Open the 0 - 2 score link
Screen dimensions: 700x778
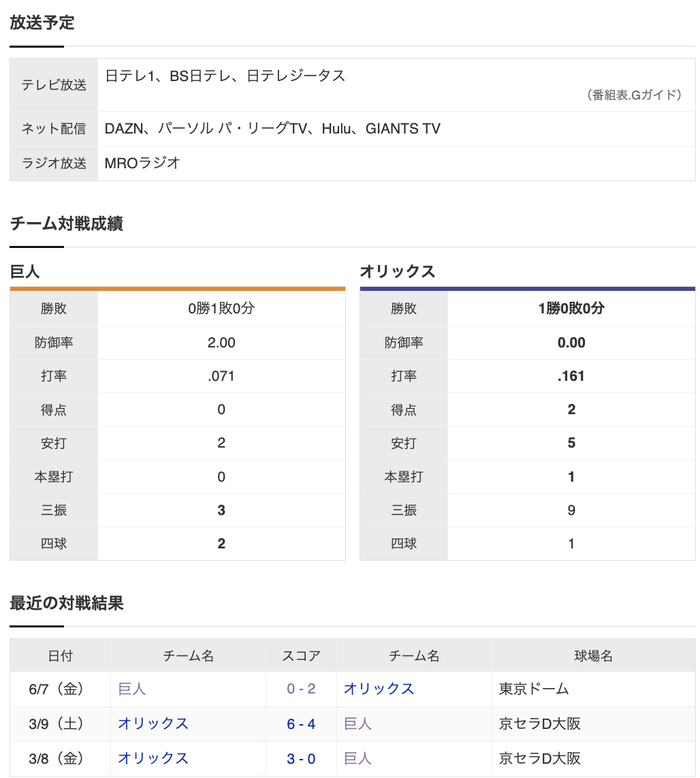coord(301,689)
